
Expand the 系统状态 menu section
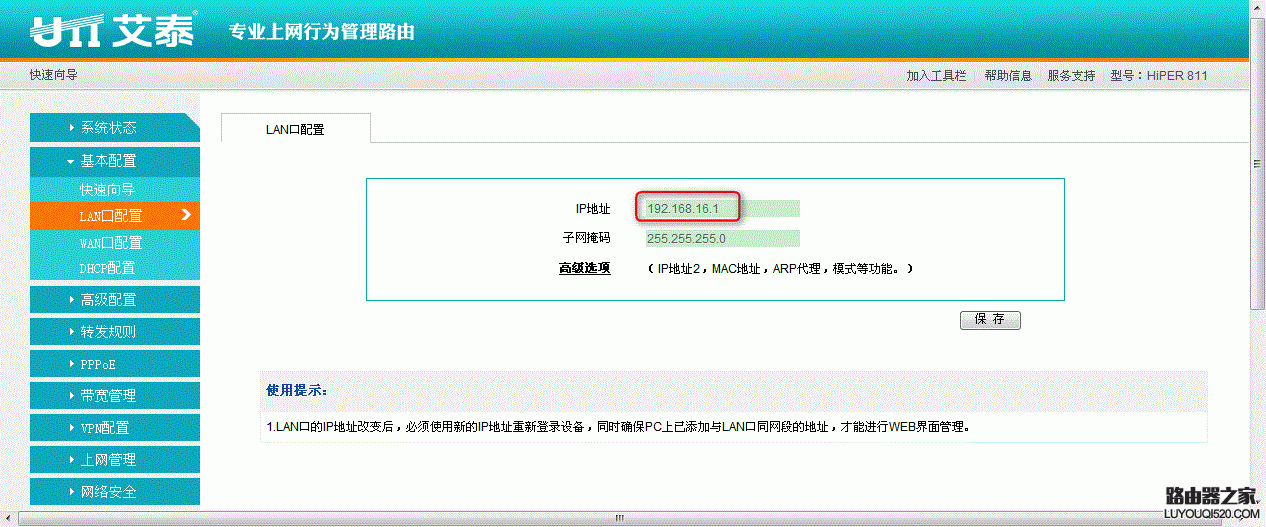115,128
